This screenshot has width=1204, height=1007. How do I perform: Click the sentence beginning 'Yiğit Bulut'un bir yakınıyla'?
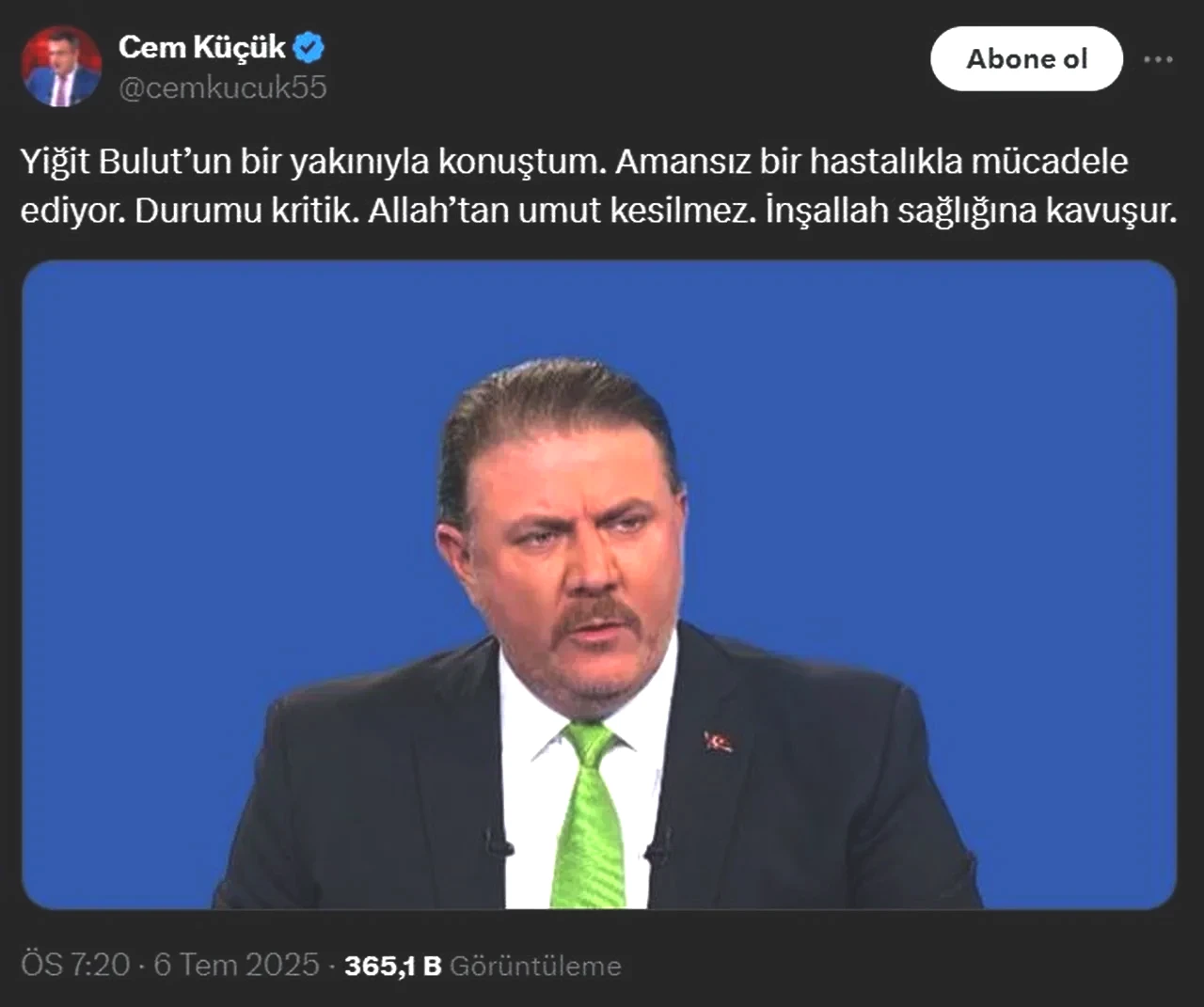[x=314, y=162]
